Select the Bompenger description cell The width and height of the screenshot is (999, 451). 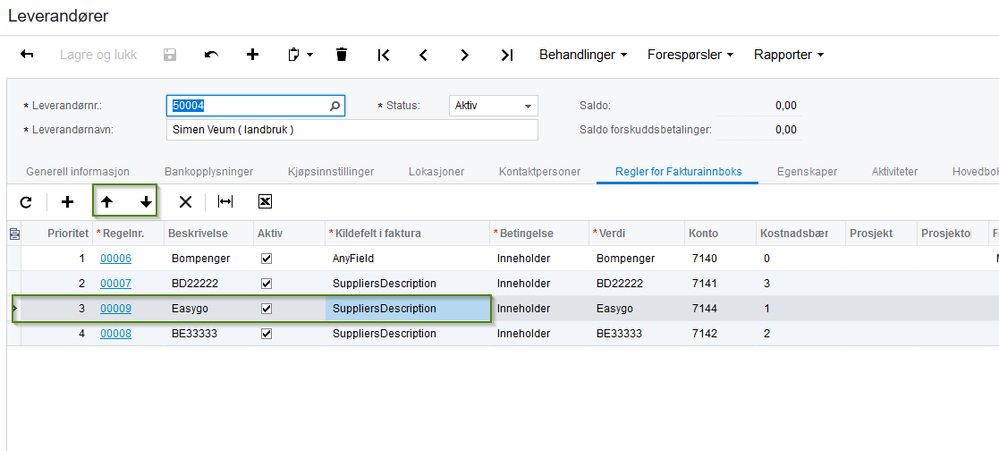point(208,259)
